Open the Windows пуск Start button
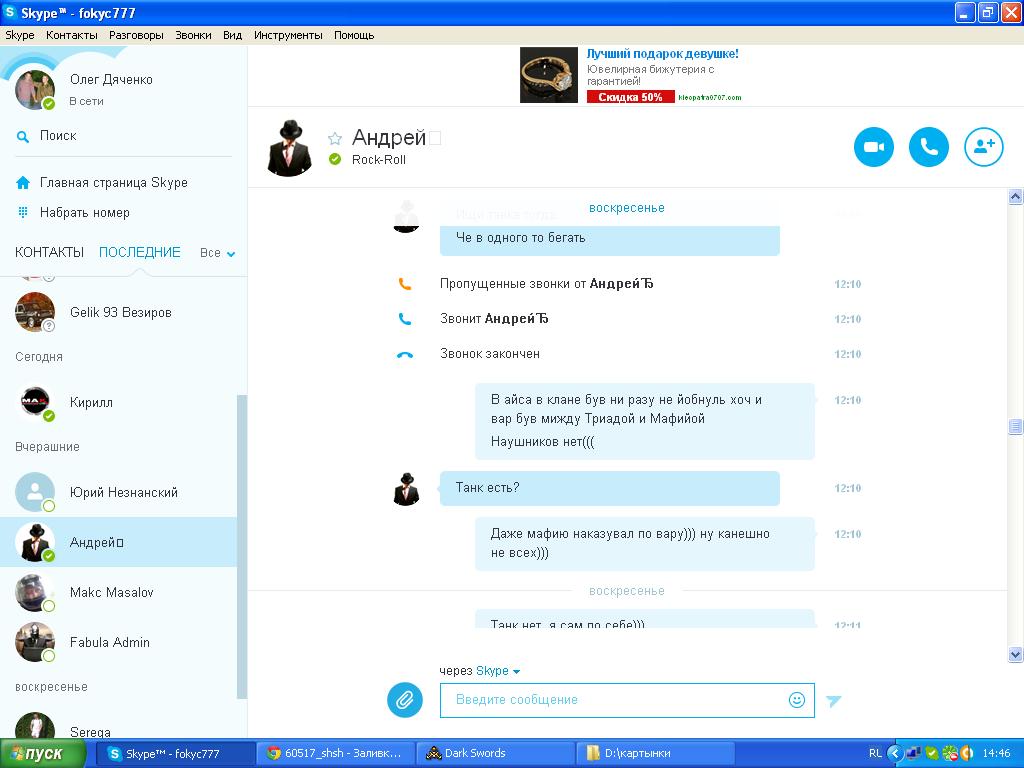The image size is (1024, 768). coord(42,754)
